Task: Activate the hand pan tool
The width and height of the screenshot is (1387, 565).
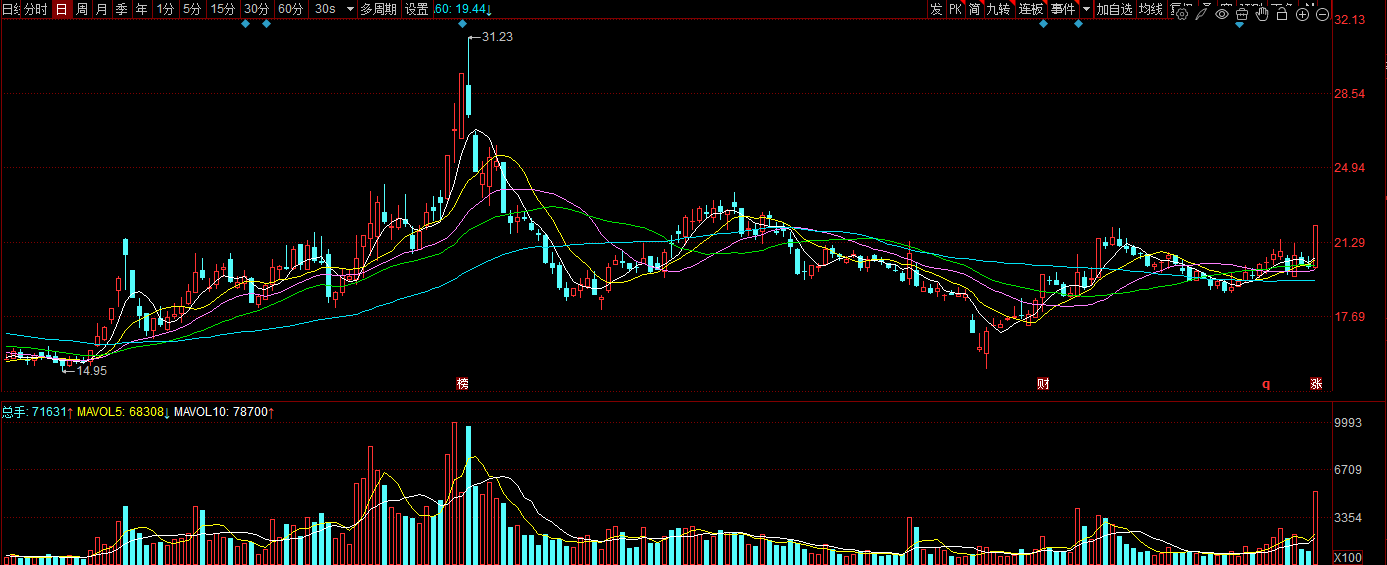Action: click(1262, 14)
